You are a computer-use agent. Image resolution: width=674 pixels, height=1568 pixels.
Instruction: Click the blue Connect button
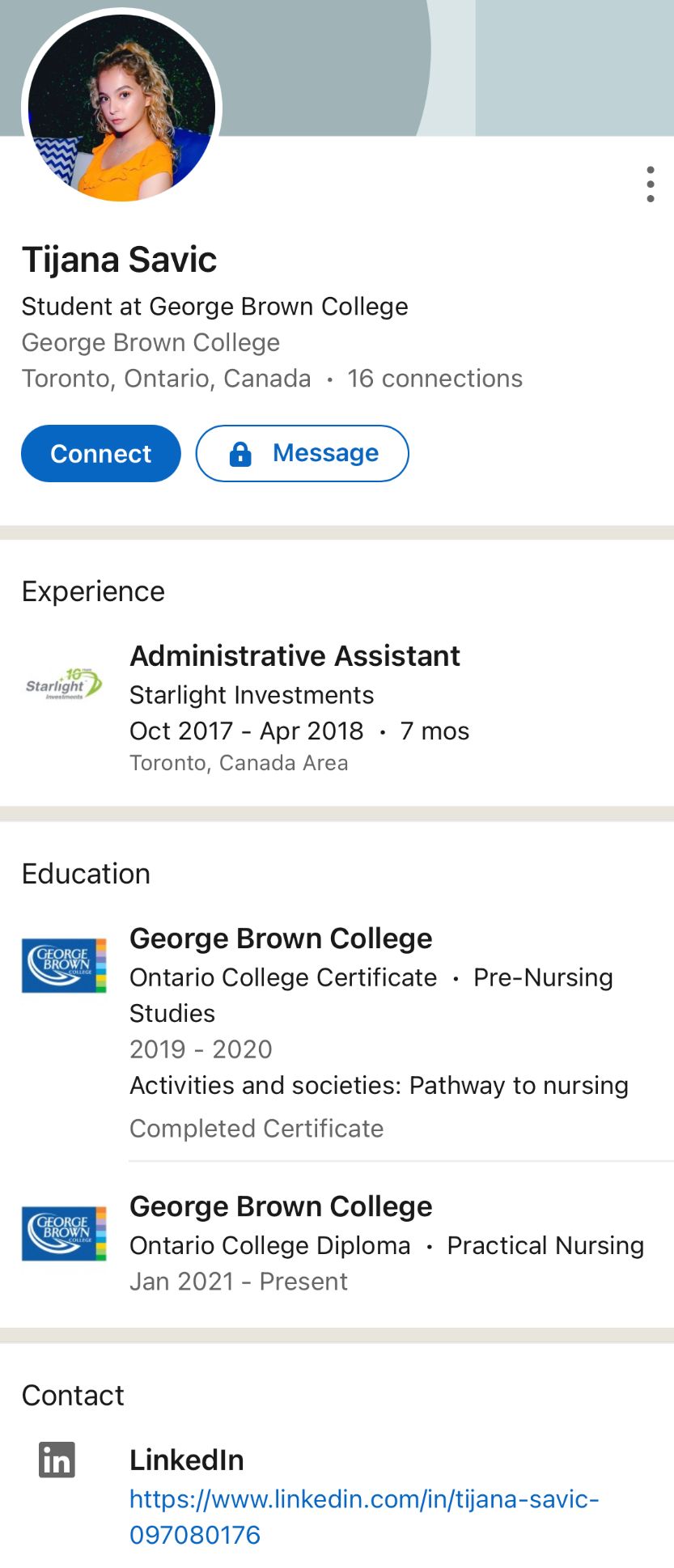coord(101,453)
